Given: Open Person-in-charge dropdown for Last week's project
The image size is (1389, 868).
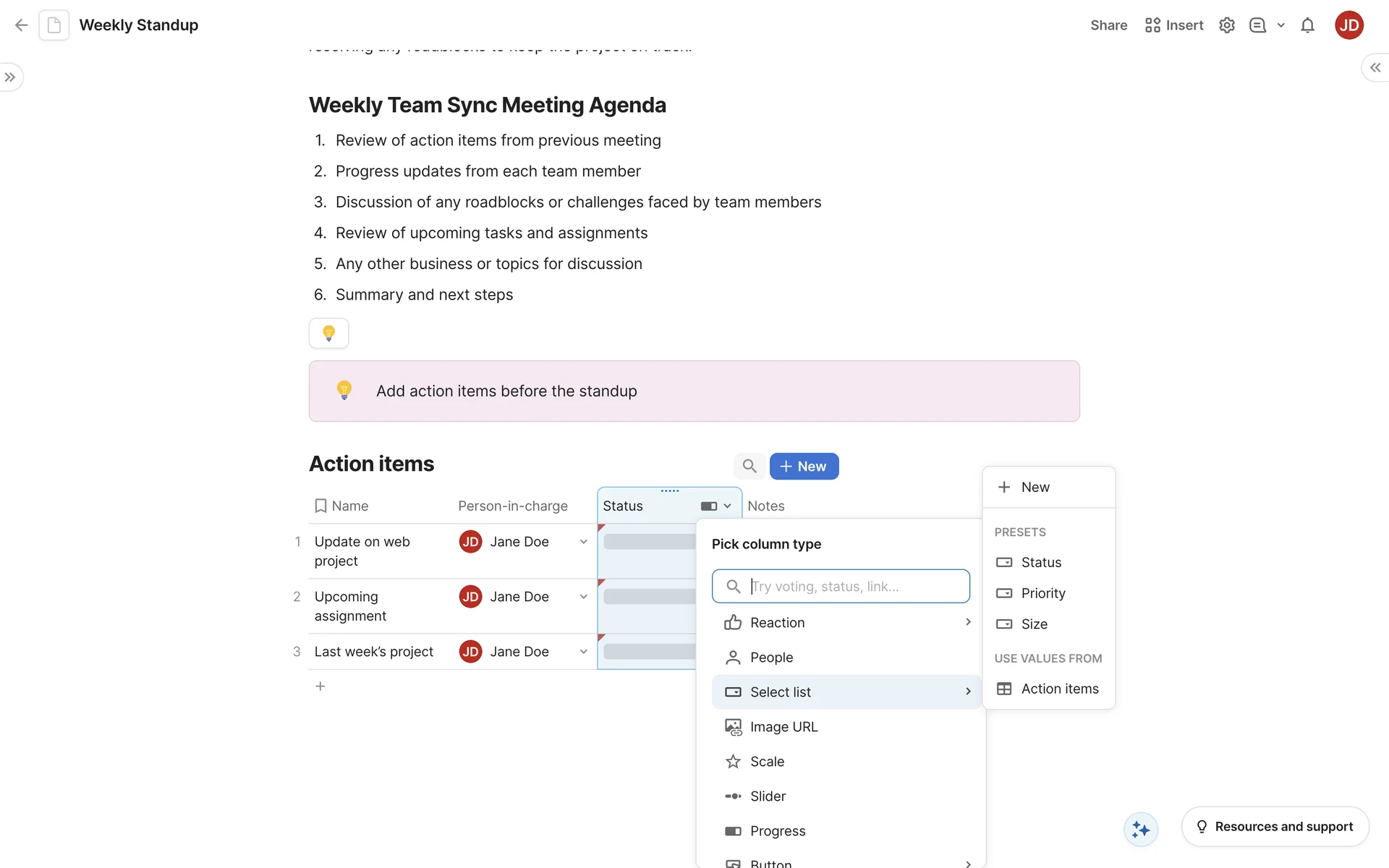Looking at the screenshot, I should [x=583, y=652].
